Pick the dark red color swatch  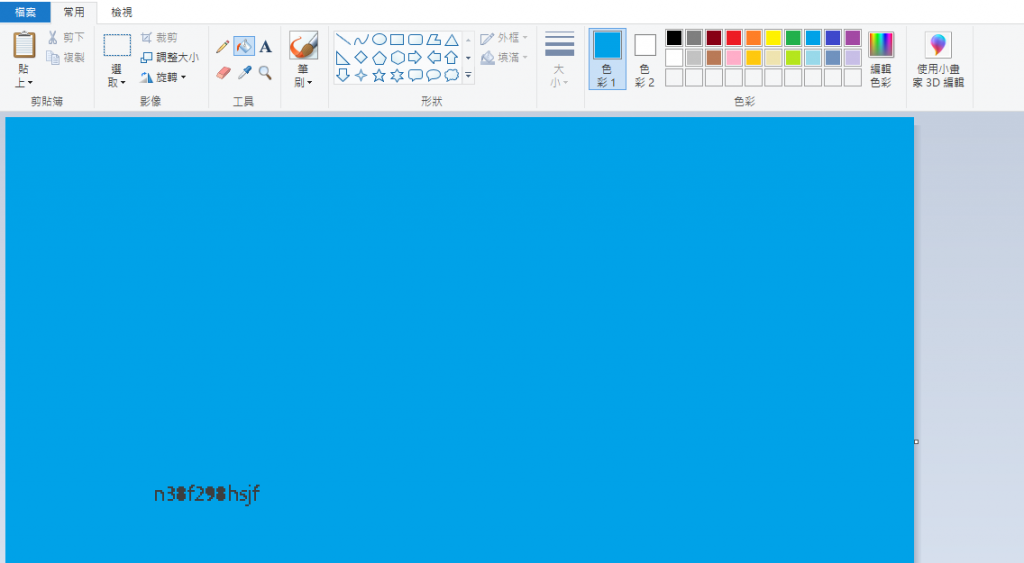(x=714, y=38)
